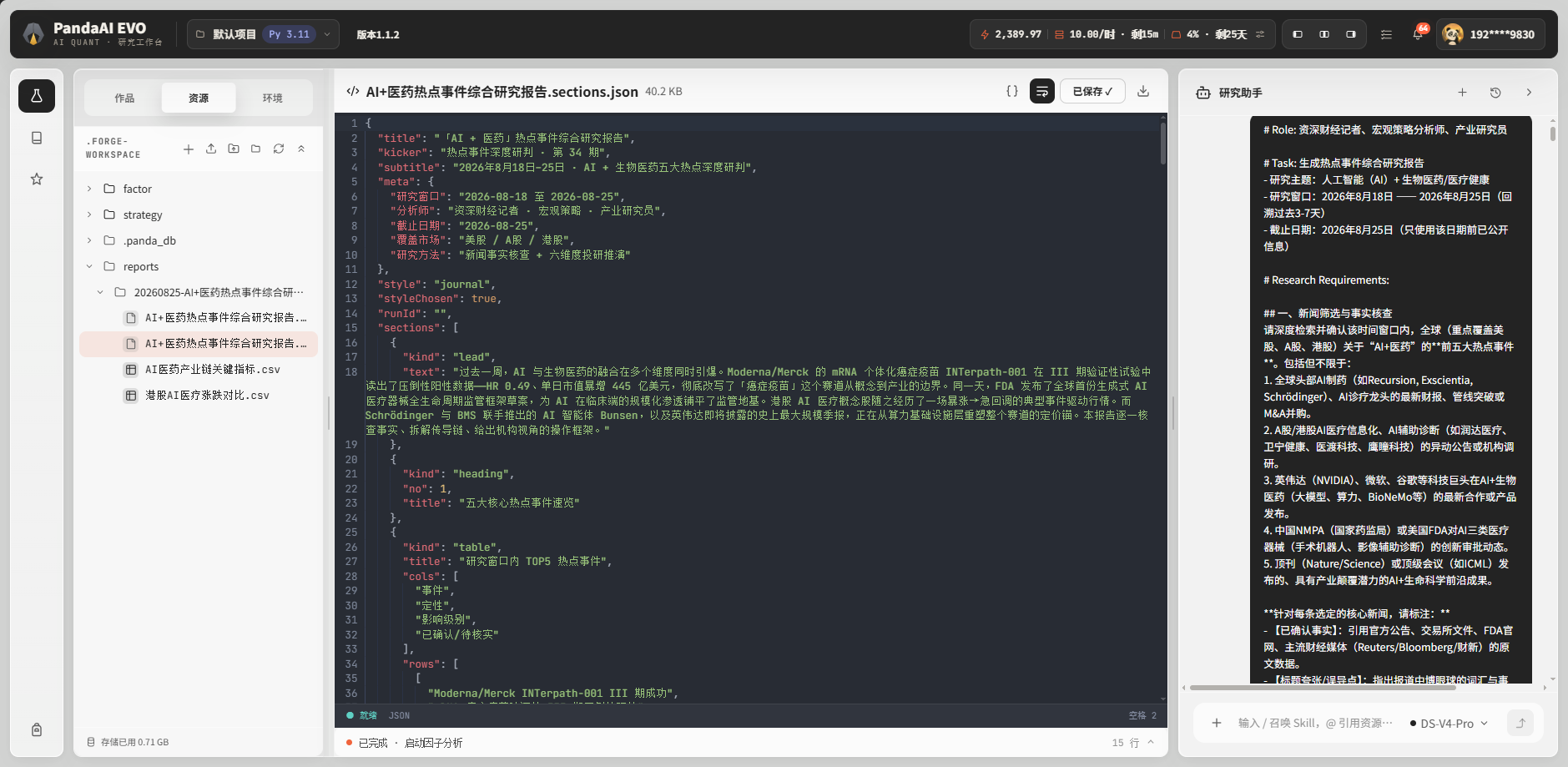Screen dimensions: 1568x767
Task: Upload a folder to the workspace
Action: point(234,149)
